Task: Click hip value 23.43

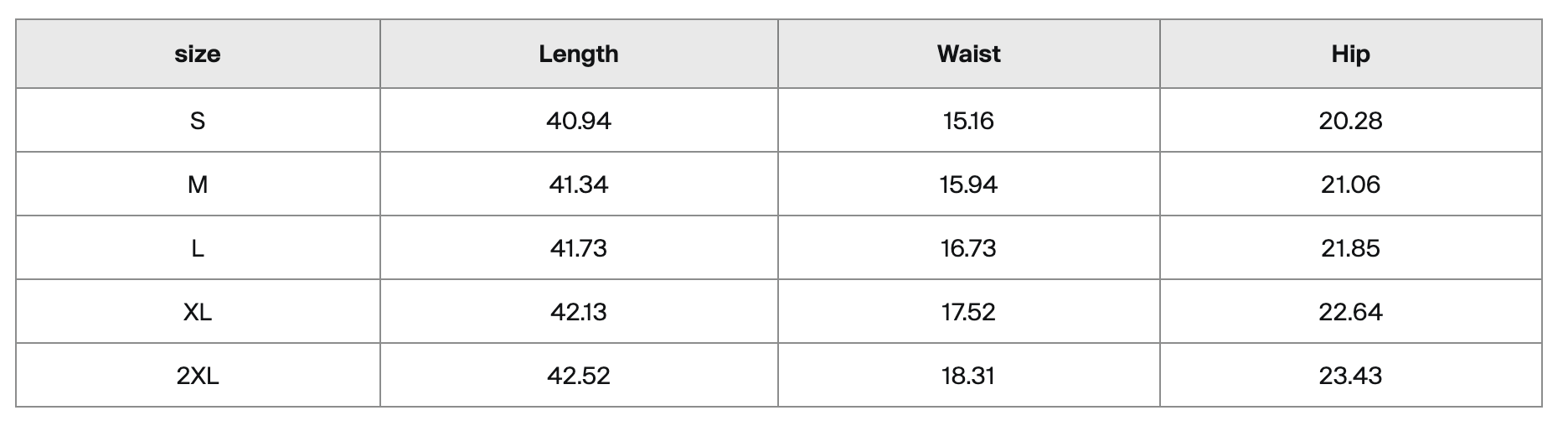Action: pyautogui.click(x=1351, y=376)
